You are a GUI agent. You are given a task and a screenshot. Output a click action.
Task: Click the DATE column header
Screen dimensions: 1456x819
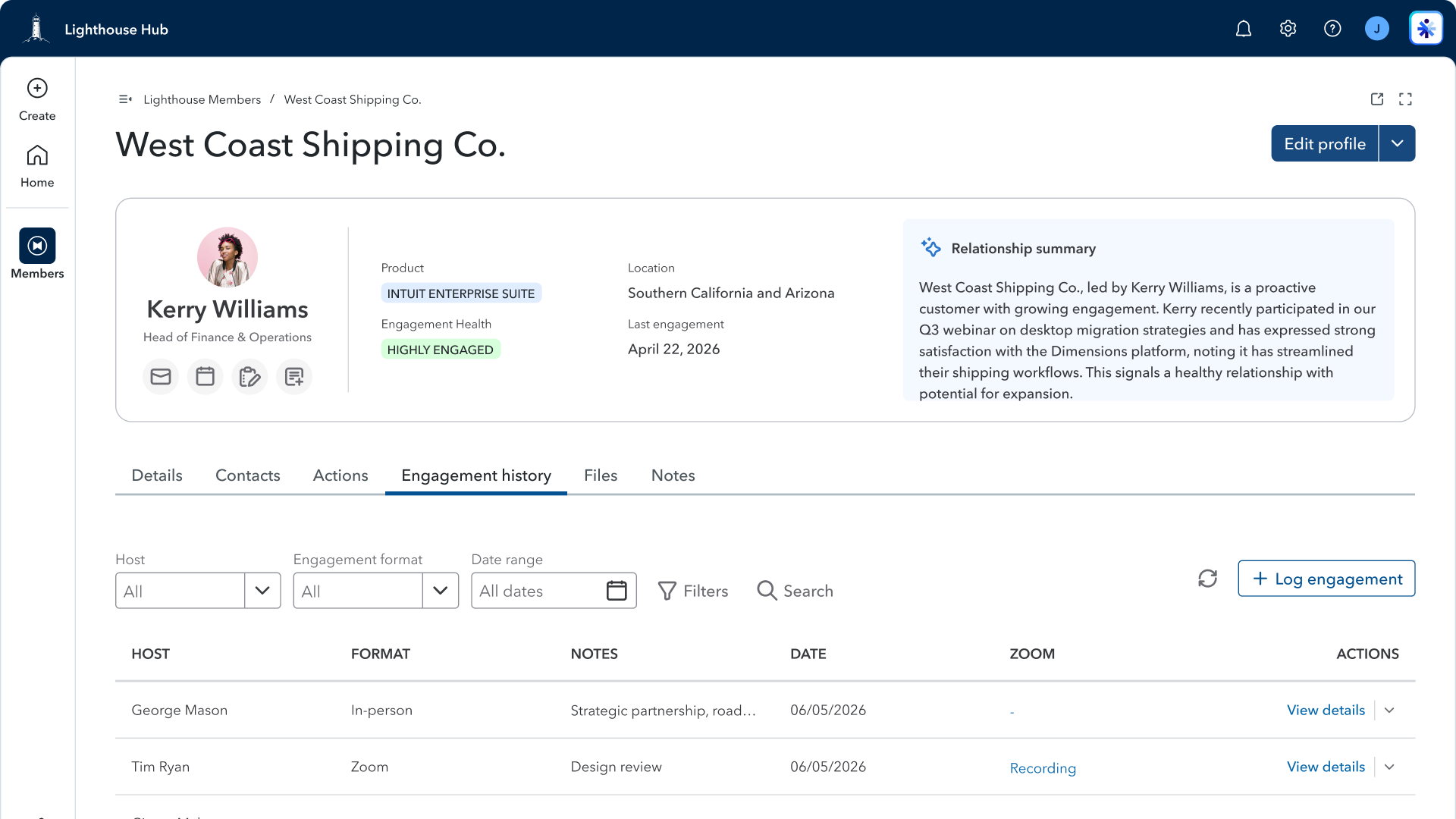click(x=808, y=654)
